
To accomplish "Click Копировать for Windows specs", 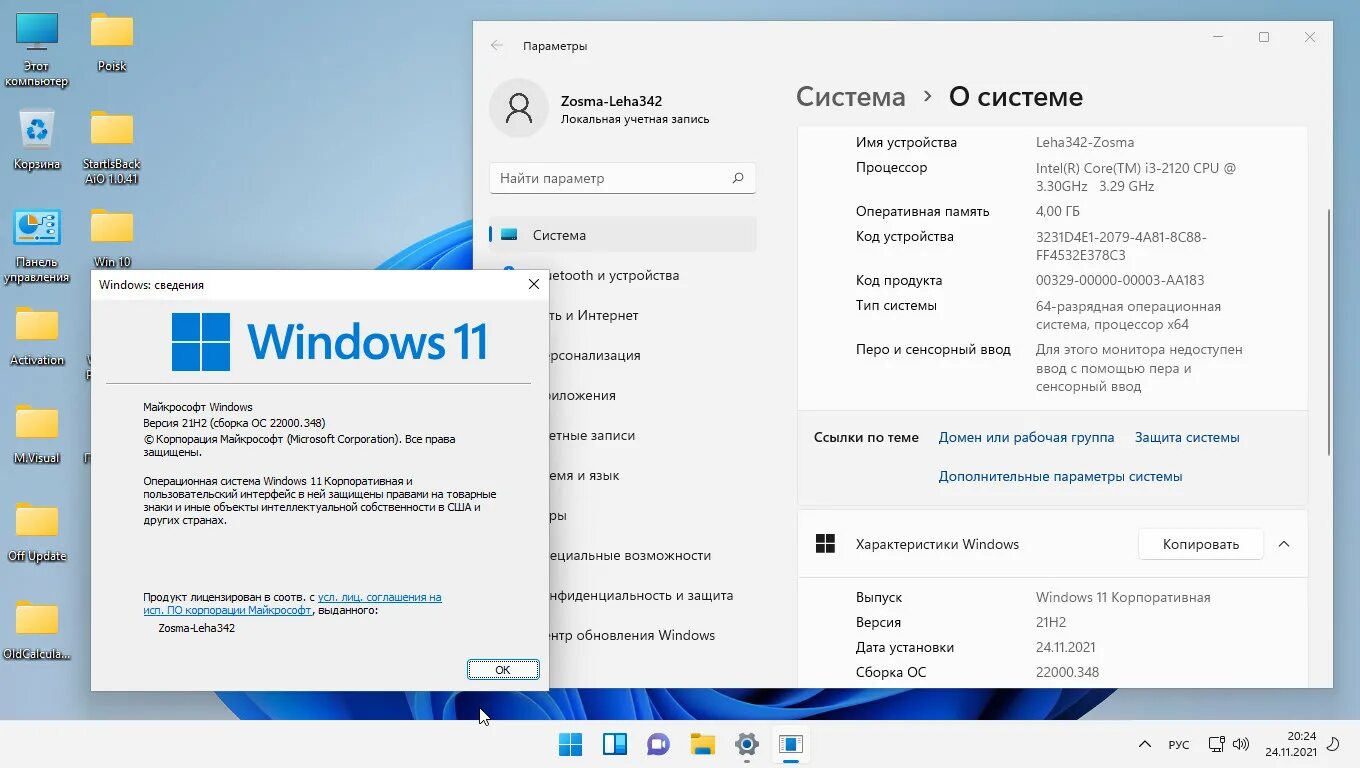I will tap(1201, 544).
